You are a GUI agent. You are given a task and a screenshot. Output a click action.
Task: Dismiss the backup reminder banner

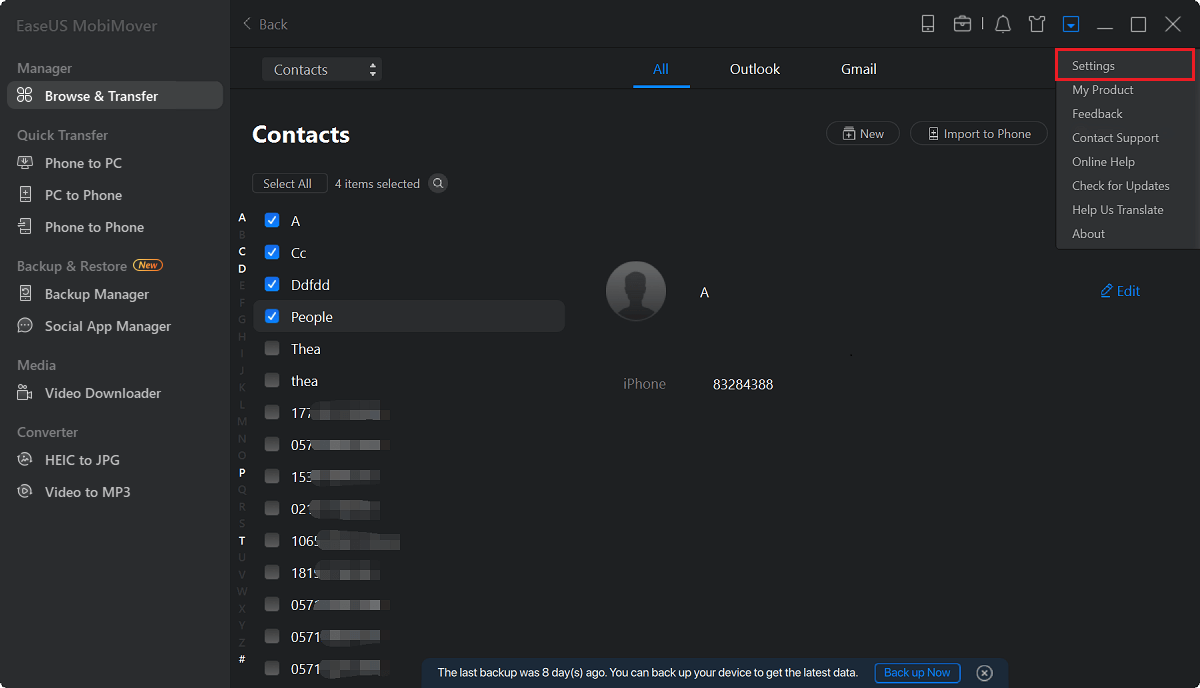click(x=984, y=673)
